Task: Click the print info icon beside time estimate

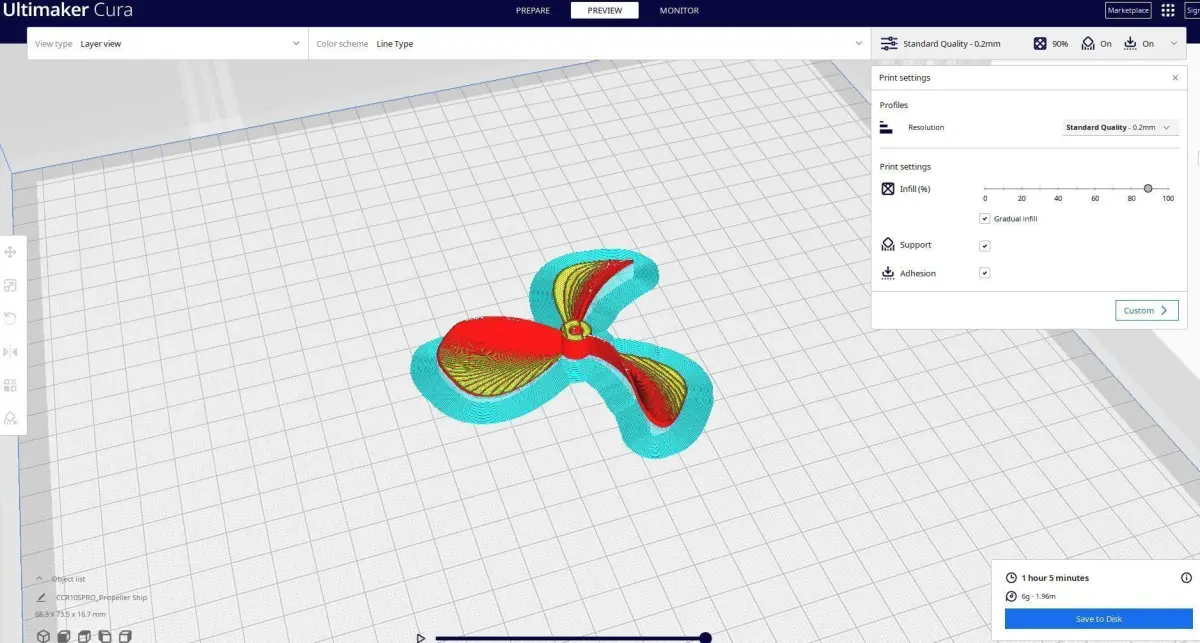Action: tap(1186, 578)
